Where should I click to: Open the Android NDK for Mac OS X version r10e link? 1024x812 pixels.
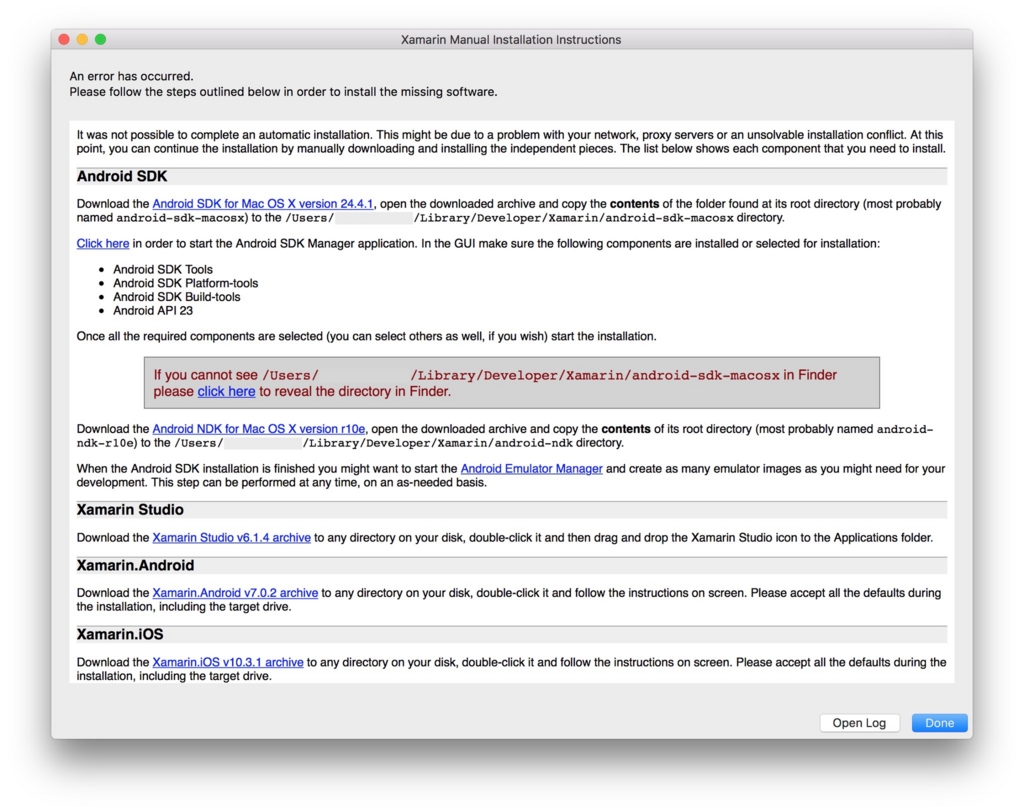click(259, 429)
